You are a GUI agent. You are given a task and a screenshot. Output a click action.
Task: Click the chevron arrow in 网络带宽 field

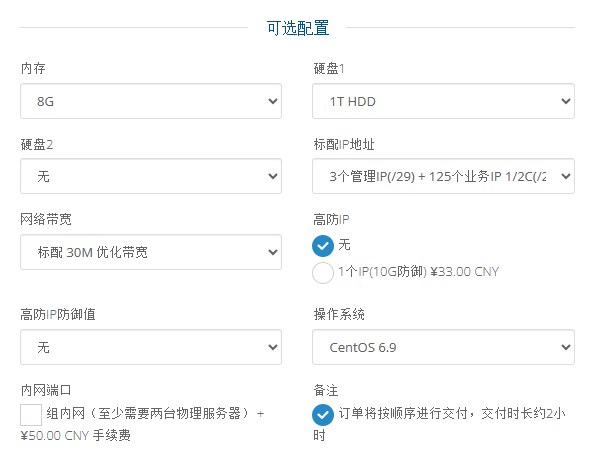273,252
